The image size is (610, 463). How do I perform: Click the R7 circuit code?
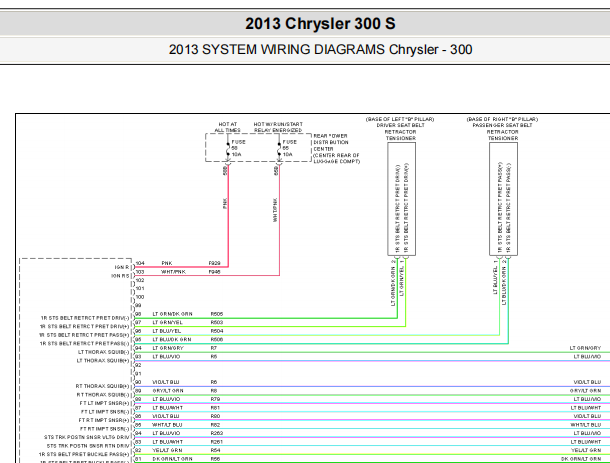(214, 348)
